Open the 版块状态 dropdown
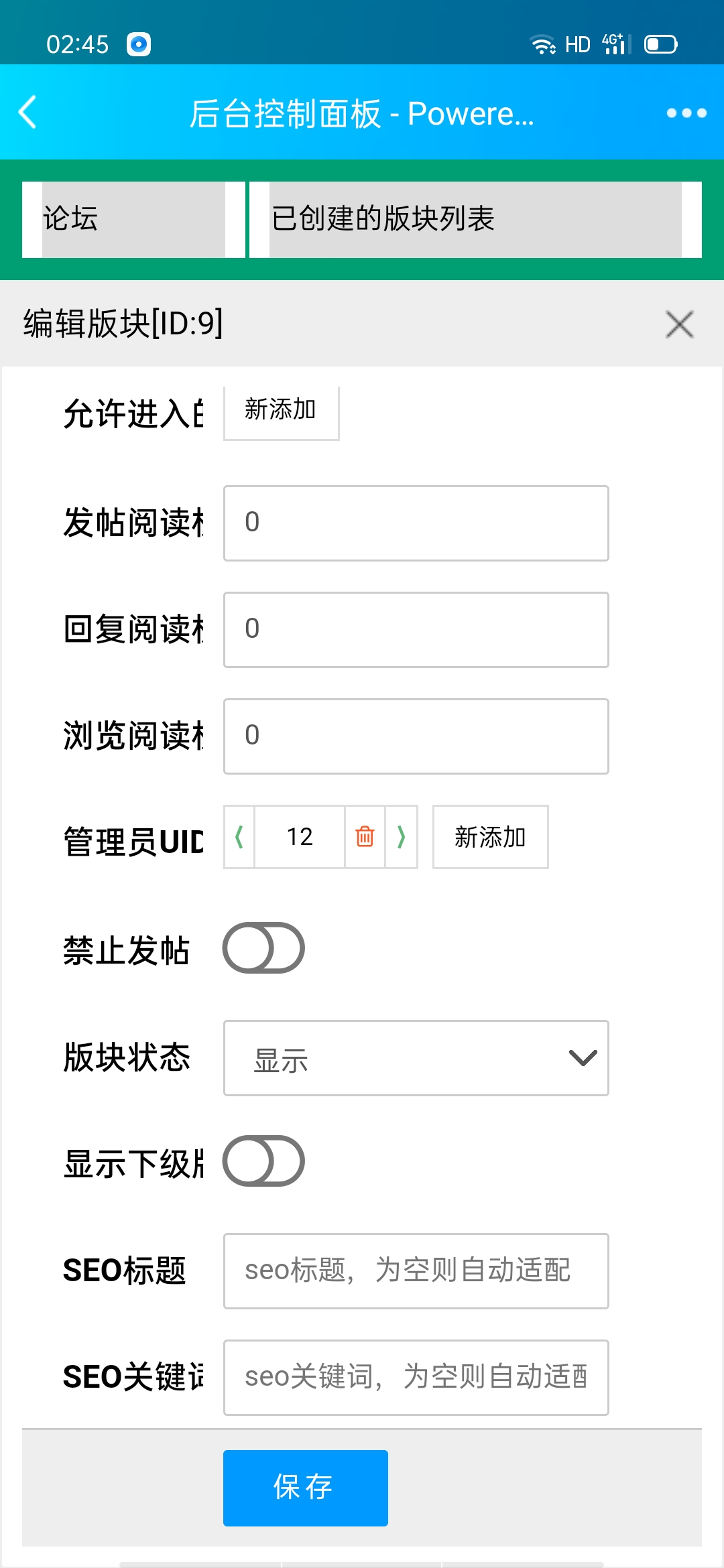This screenshot has height=1568, width=724. 416,1058
